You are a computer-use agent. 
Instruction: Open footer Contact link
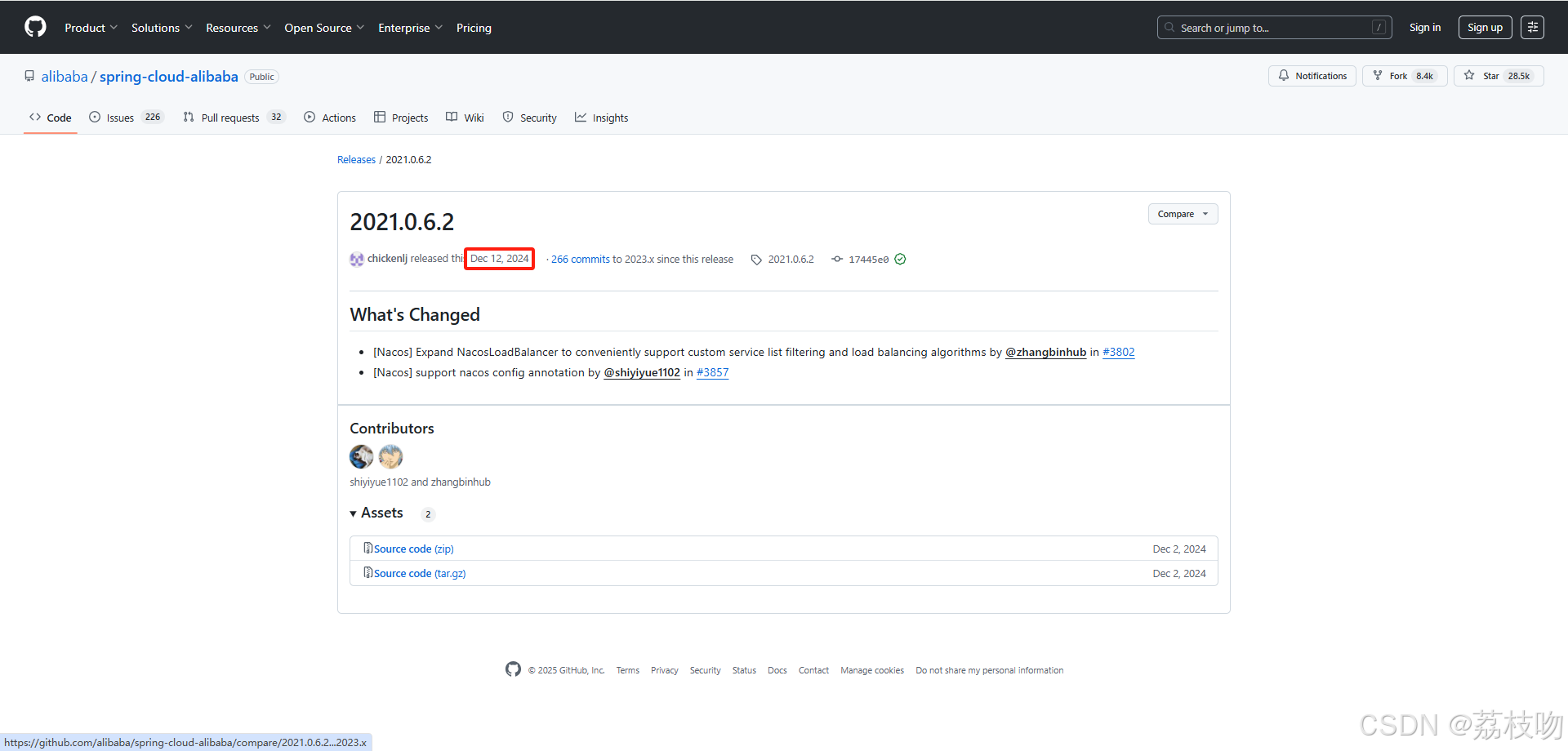tap(813, 671)
